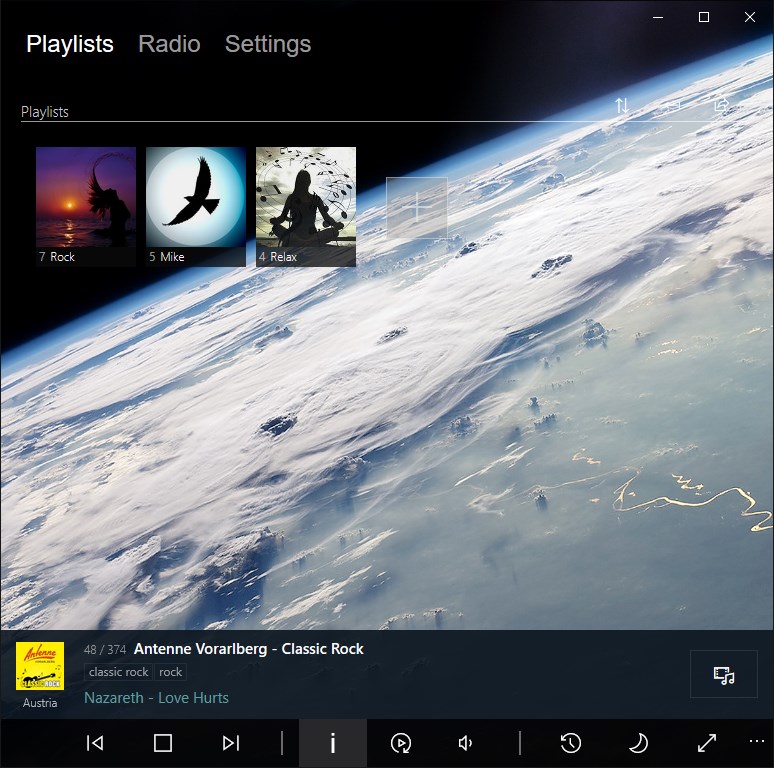Image resolution: width=774 pixels, height=768 pixels.
Task: Click the classic rock tag
Action: (x=118, y=672)
